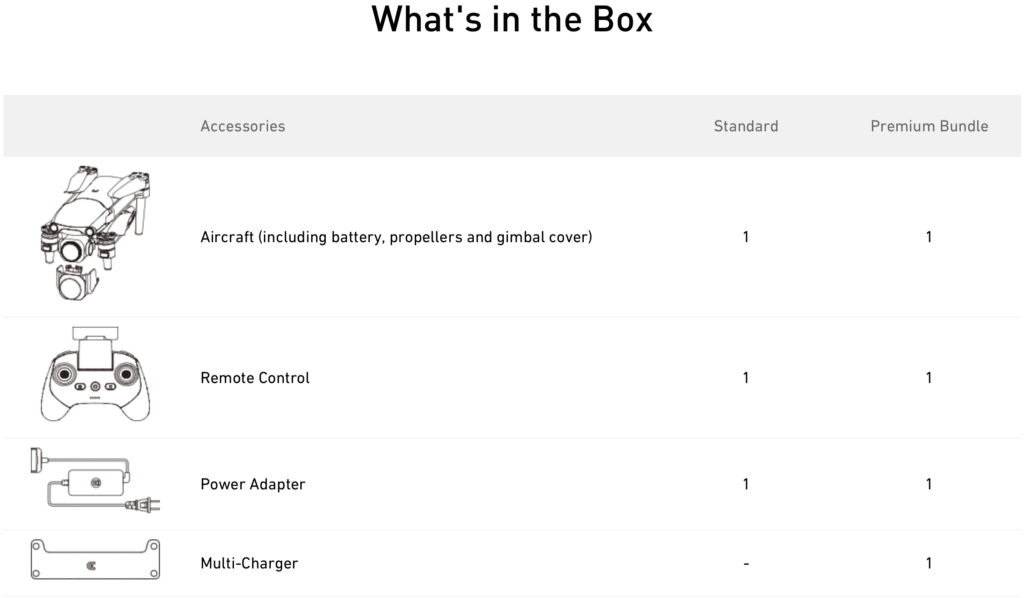Click the gimbal cover below the drone
The image size is (1024, 598).
pyautogui.click(x=76, y=282)
